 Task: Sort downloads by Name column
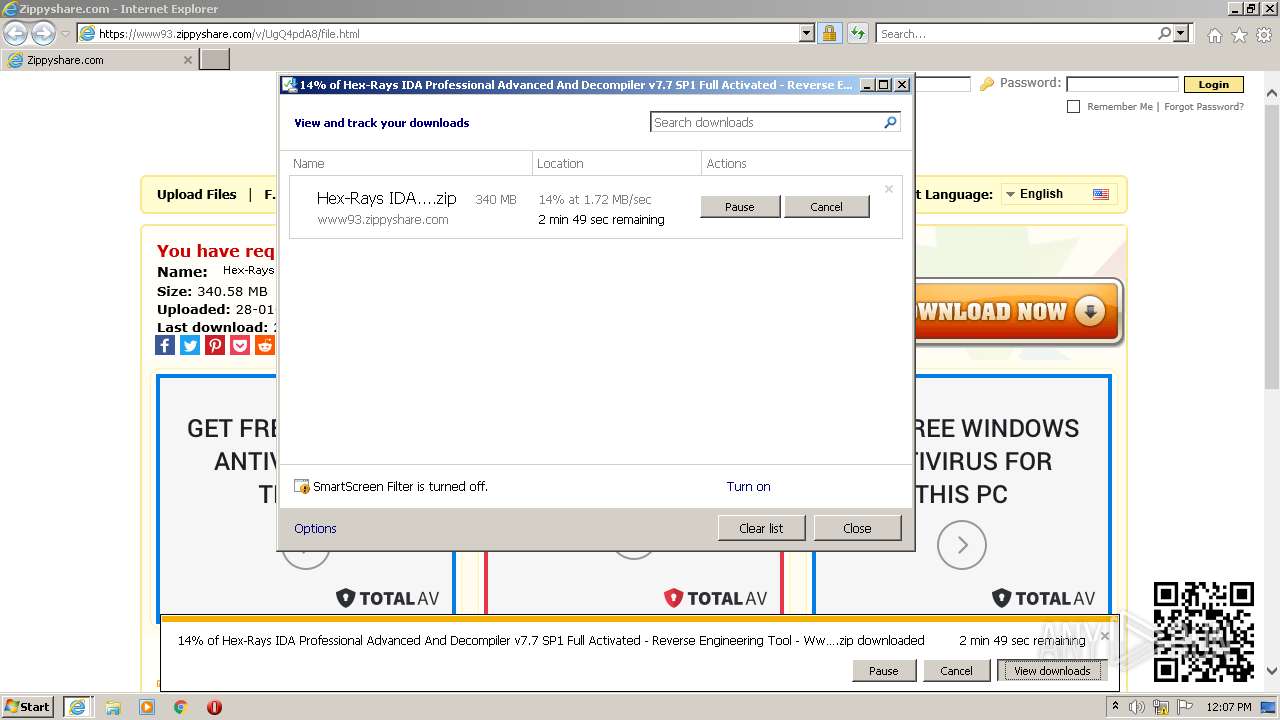[x=411, y=163]
